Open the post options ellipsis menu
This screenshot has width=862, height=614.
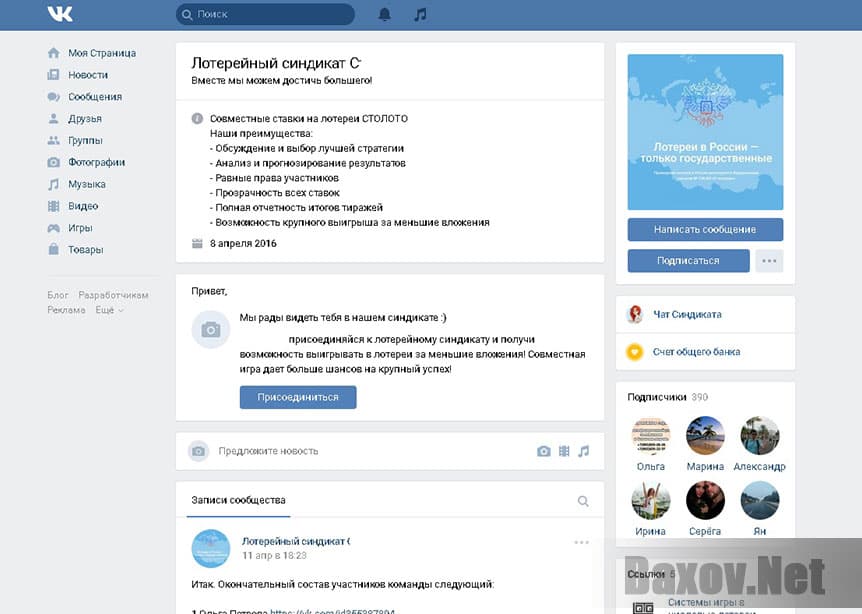click(582, 542)
